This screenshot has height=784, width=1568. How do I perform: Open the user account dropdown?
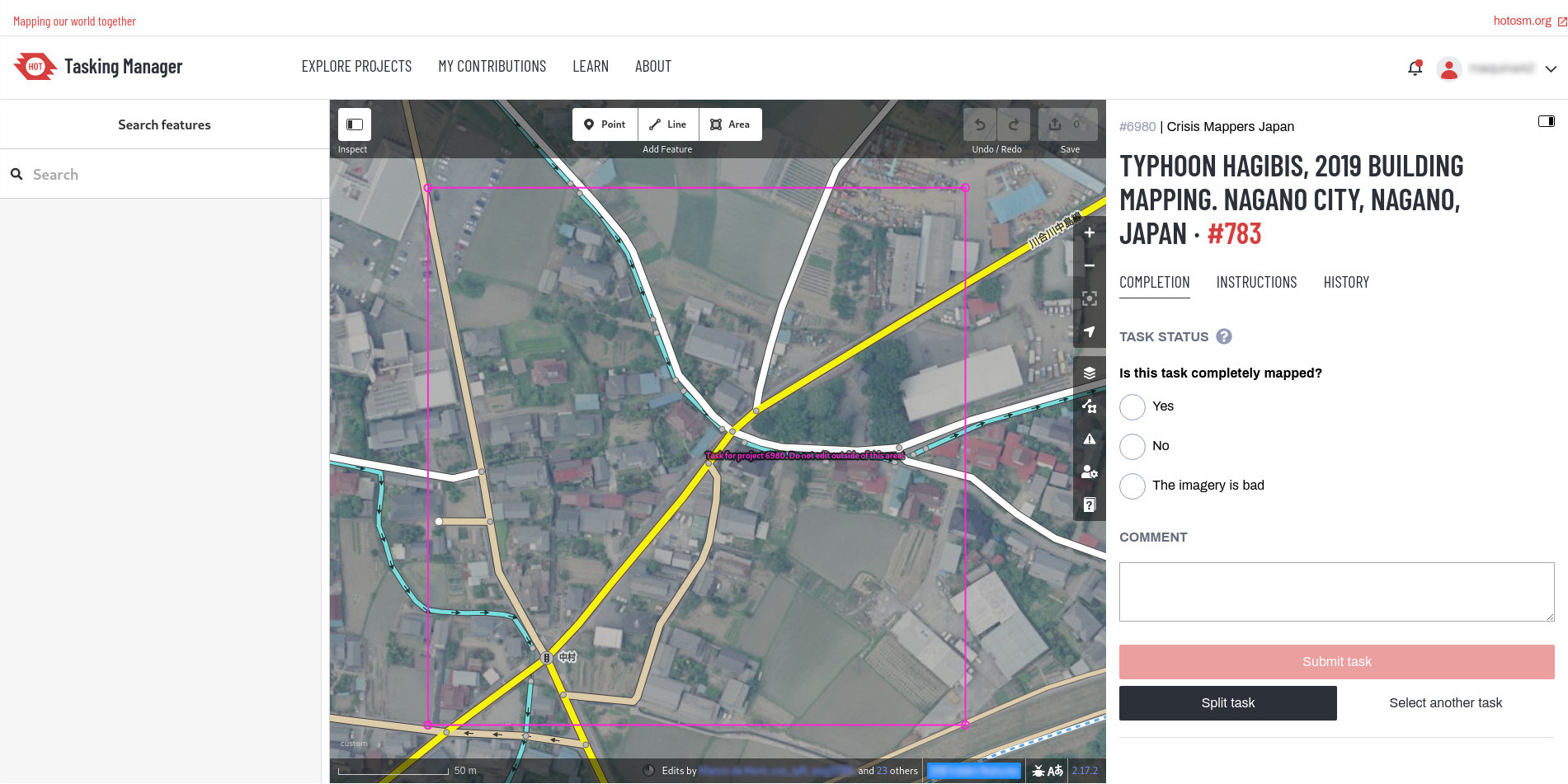pyautogui.click(x=1551, y=68)
